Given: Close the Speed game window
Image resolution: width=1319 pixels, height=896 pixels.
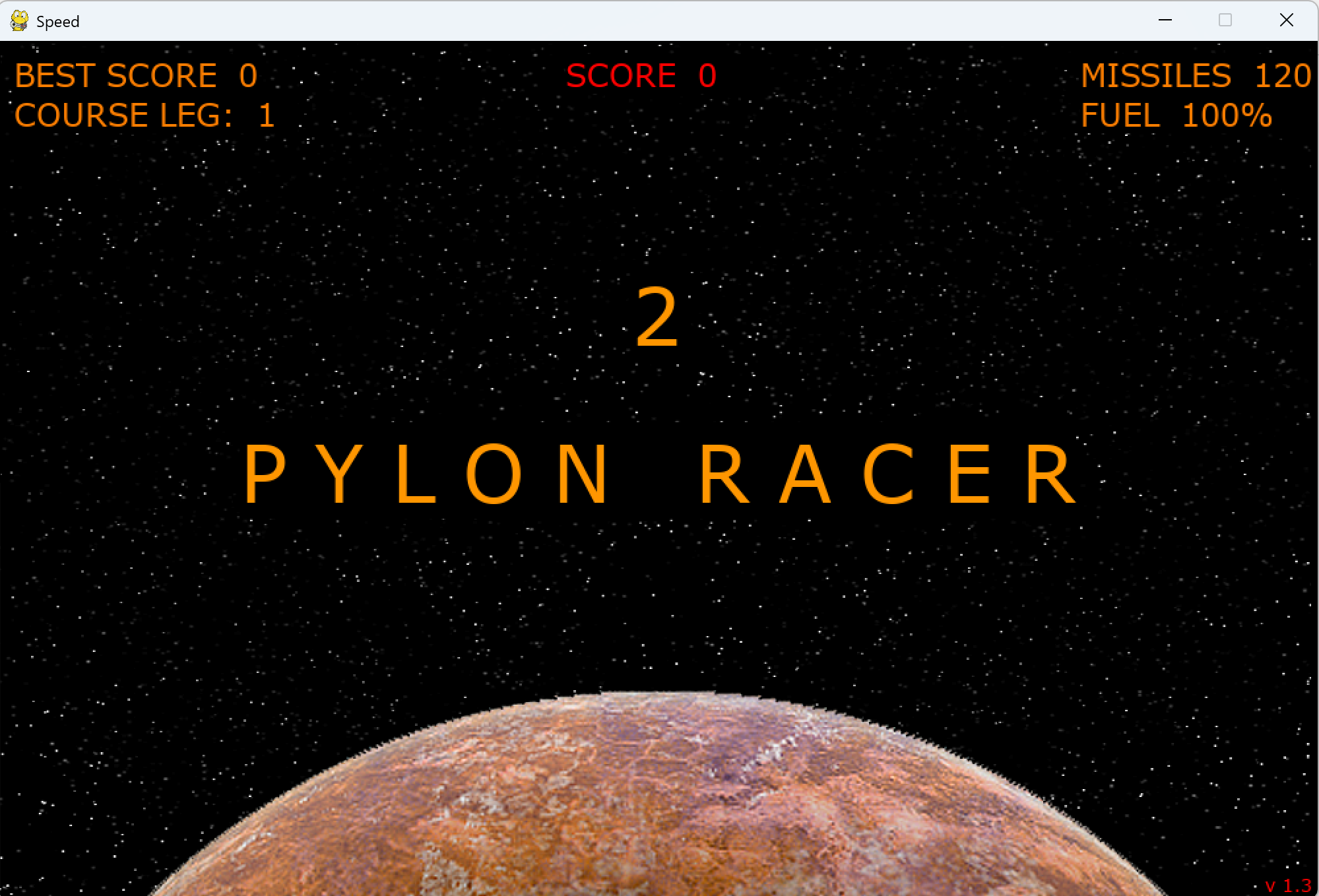Looking at the screenshot, I should (x=1286, y=20).
